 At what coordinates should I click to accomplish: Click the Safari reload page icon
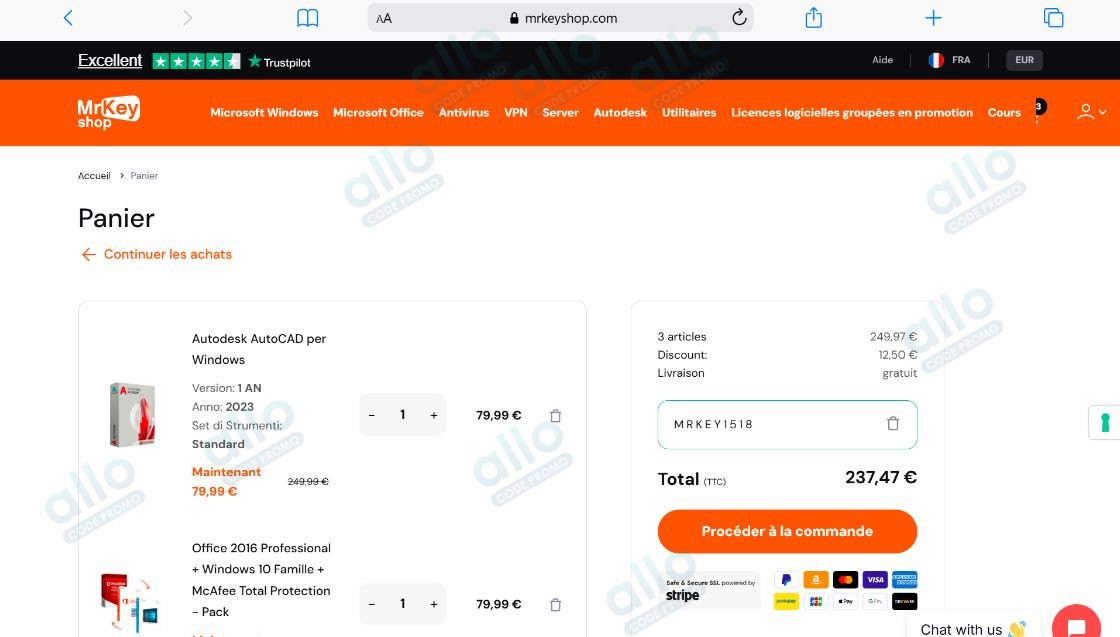click(739, 17)
